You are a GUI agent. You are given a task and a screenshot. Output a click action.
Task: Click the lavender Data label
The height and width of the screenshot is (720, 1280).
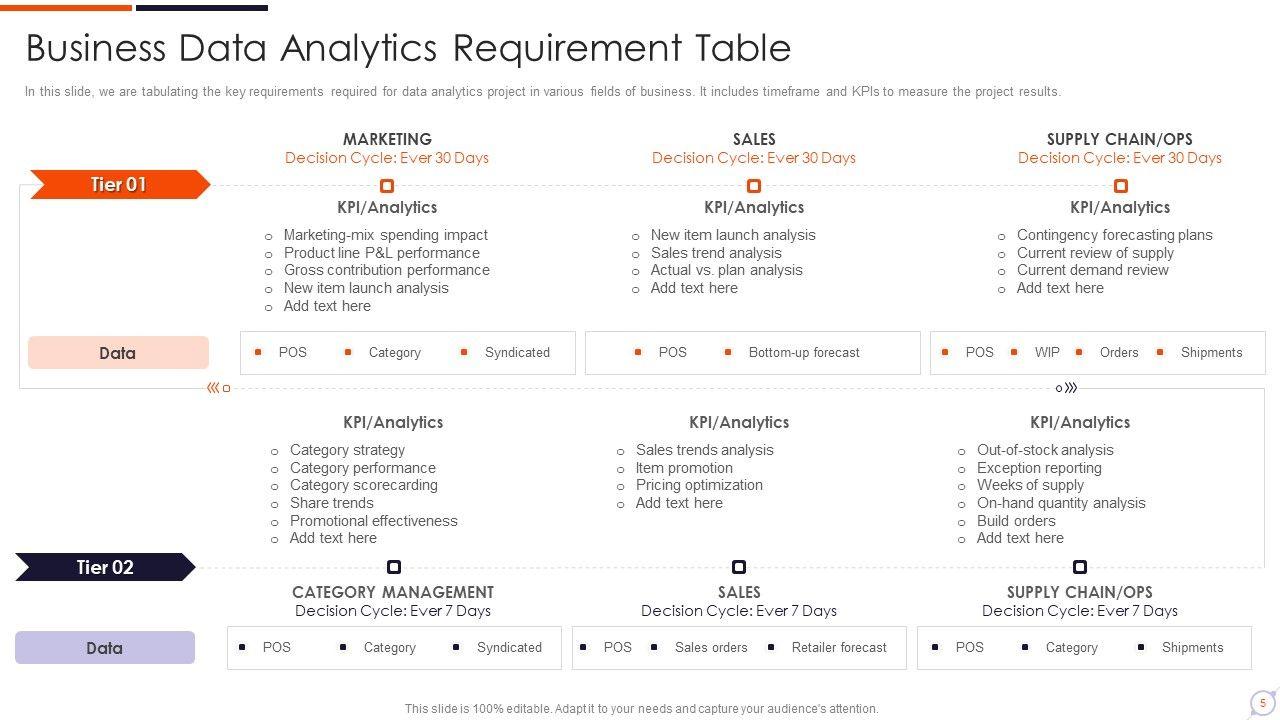point(104,648)
